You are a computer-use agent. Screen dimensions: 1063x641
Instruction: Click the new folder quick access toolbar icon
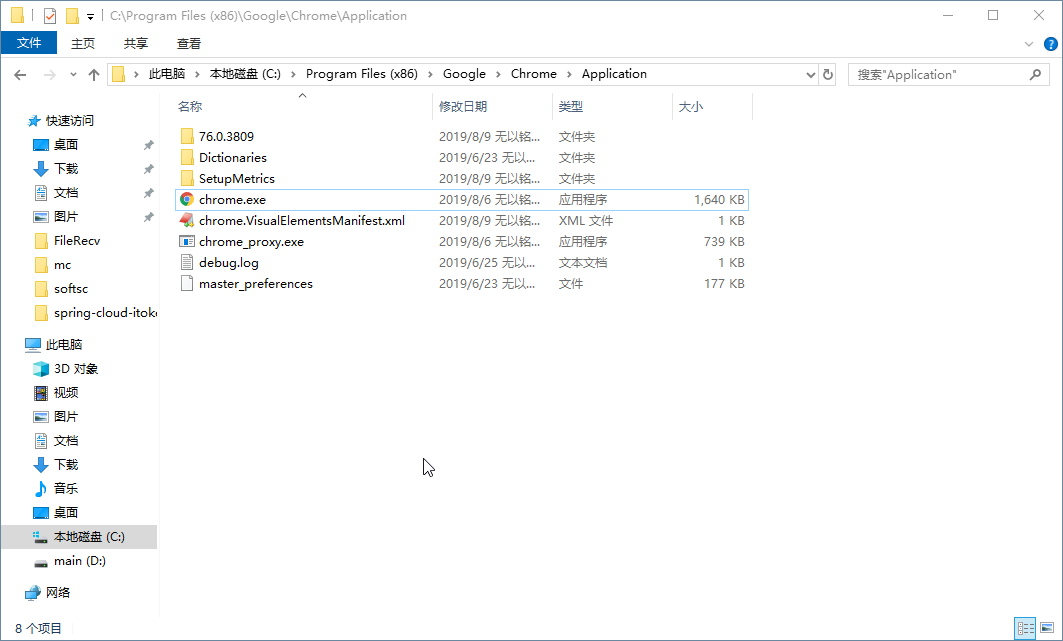[73, 16]
